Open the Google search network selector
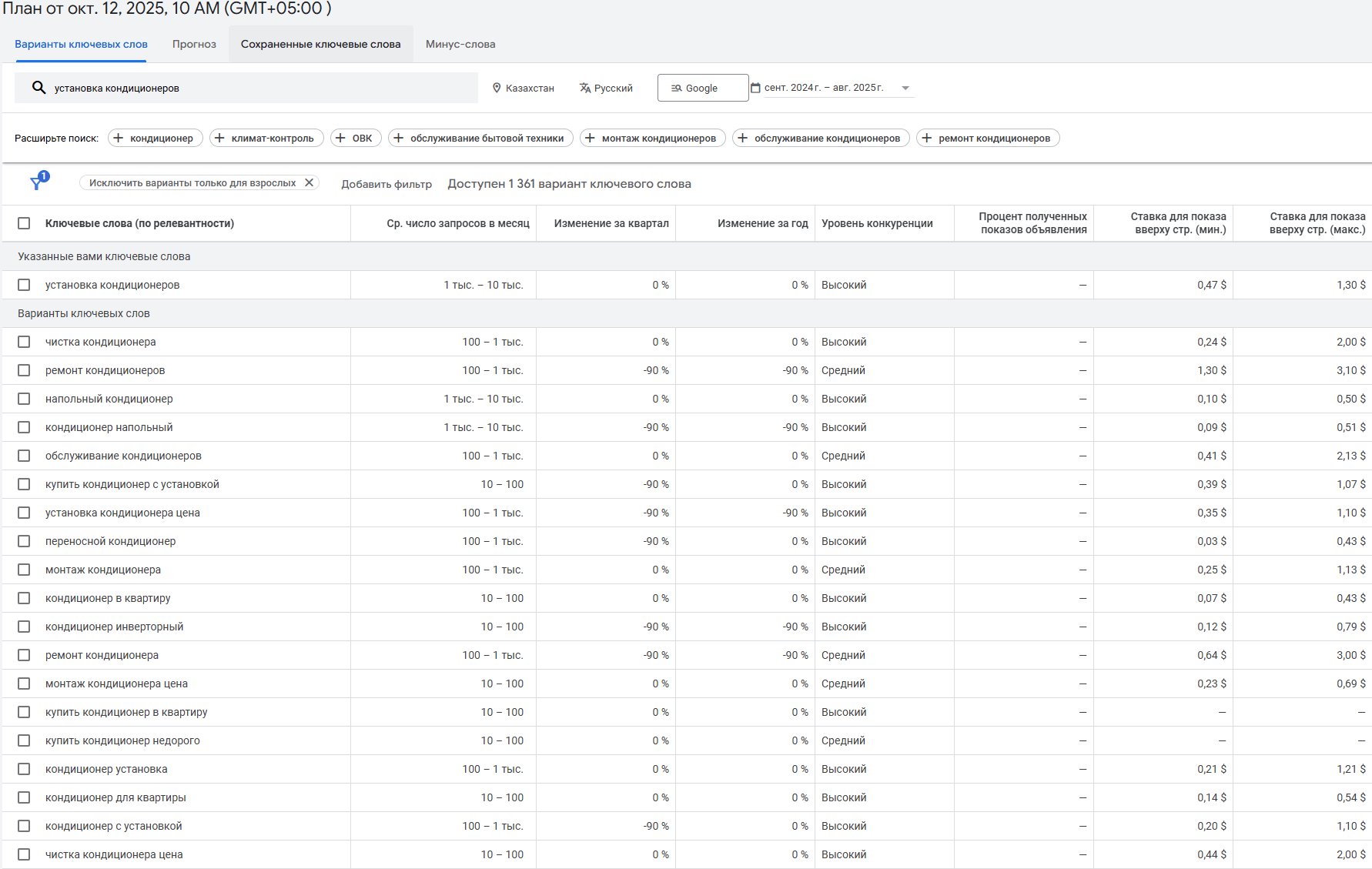The width and height of the screenshot is (1372, 869). (702, 88)
